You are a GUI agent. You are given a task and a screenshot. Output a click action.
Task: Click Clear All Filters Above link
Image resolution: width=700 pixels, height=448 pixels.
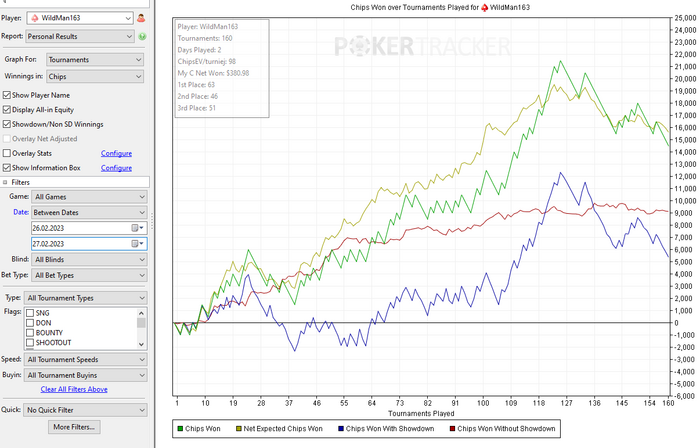coord(74,389)
